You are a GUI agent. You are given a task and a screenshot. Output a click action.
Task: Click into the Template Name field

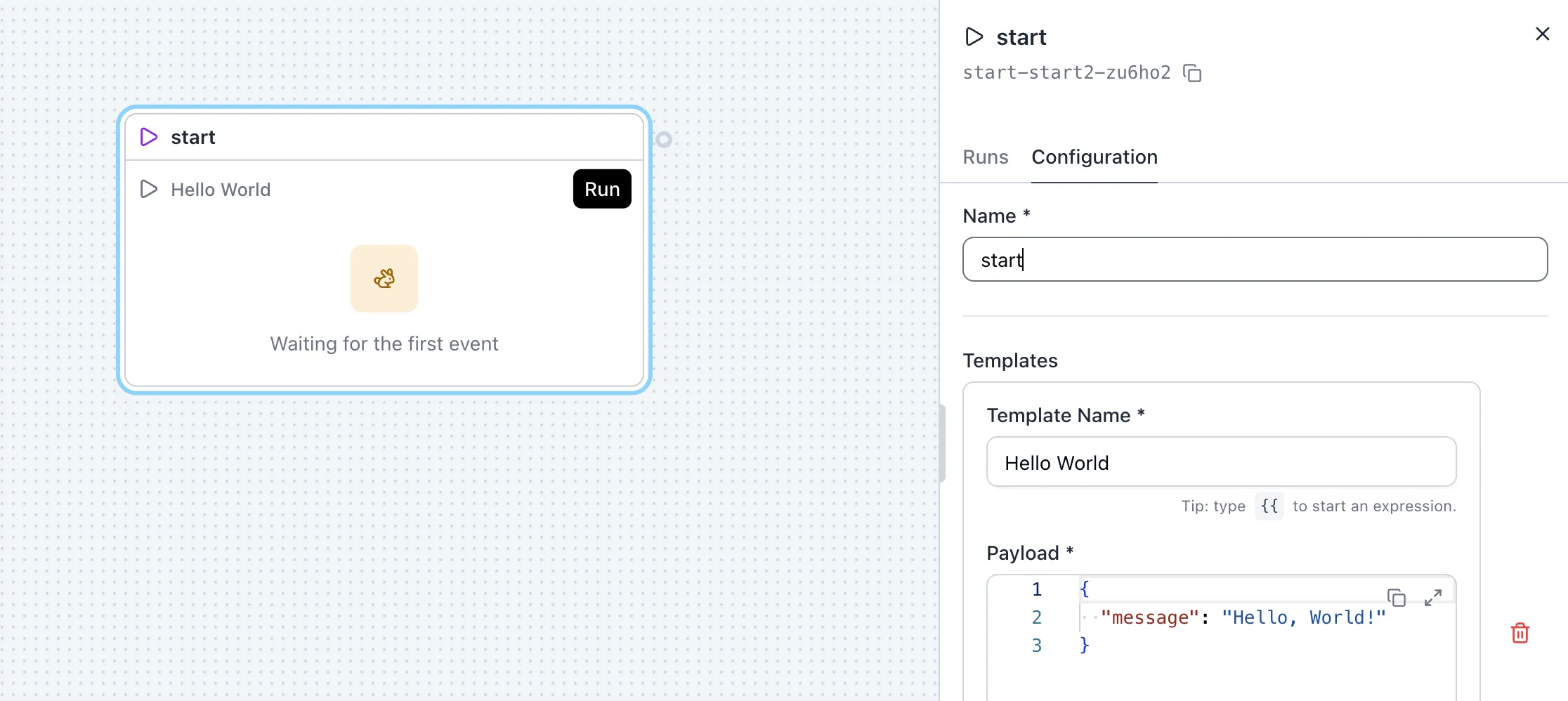point(1220,462)
